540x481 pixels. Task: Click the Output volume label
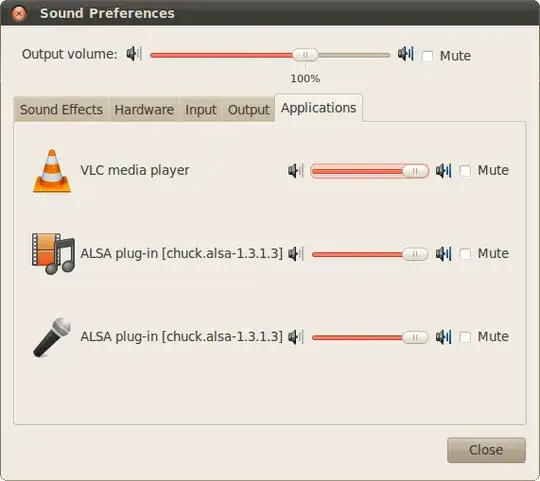69,54
